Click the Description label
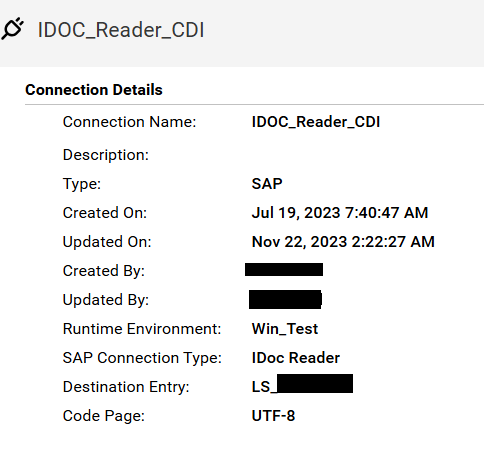The image size is (484, 454). 106,155
